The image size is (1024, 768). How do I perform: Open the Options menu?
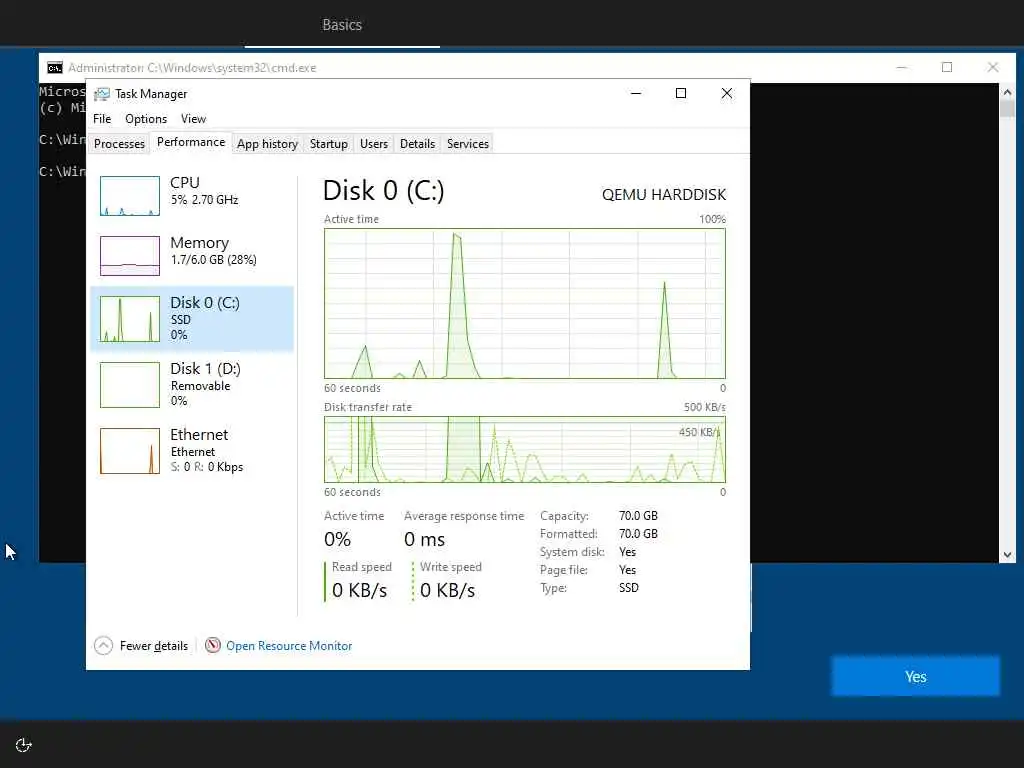[146, 119]
